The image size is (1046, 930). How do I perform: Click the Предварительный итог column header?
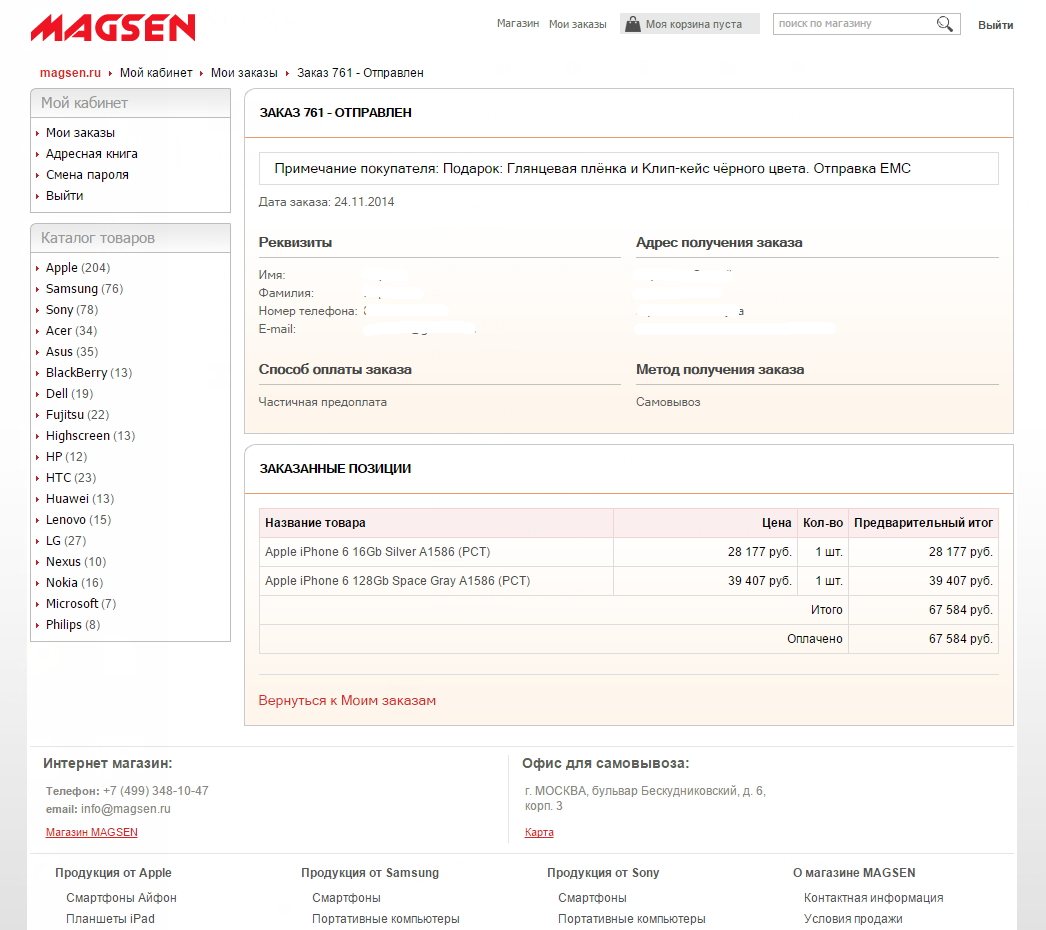[923, 523]
